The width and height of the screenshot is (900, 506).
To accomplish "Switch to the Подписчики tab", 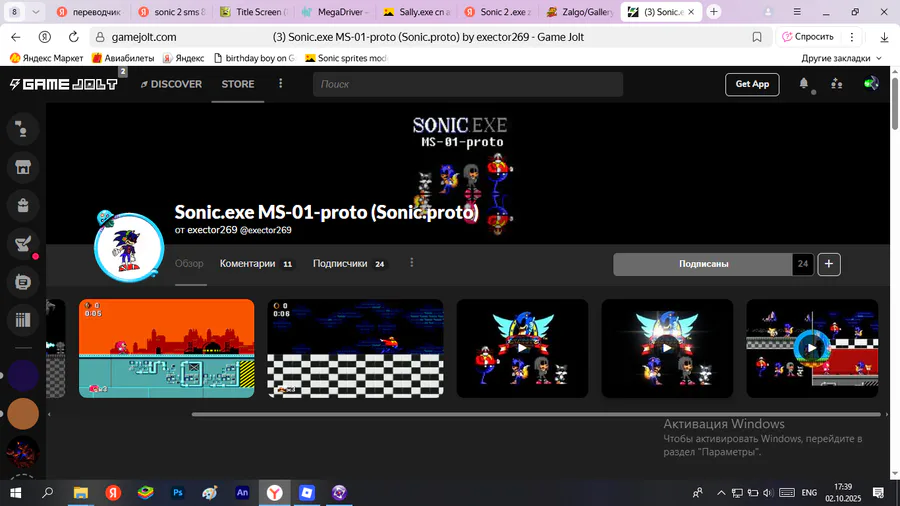I will click(348, 263).
